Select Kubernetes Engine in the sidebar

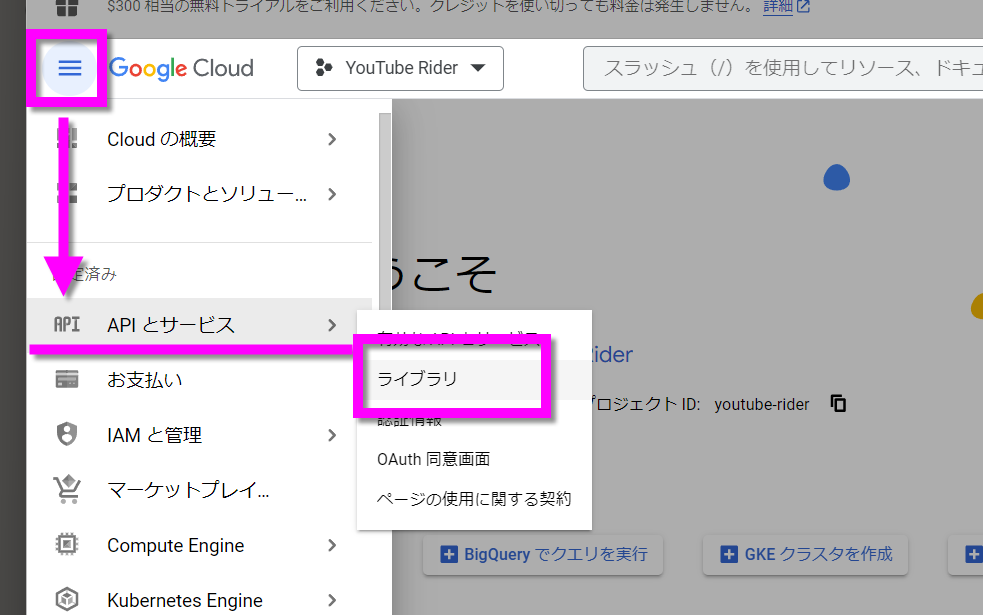[x=199, y=601]
